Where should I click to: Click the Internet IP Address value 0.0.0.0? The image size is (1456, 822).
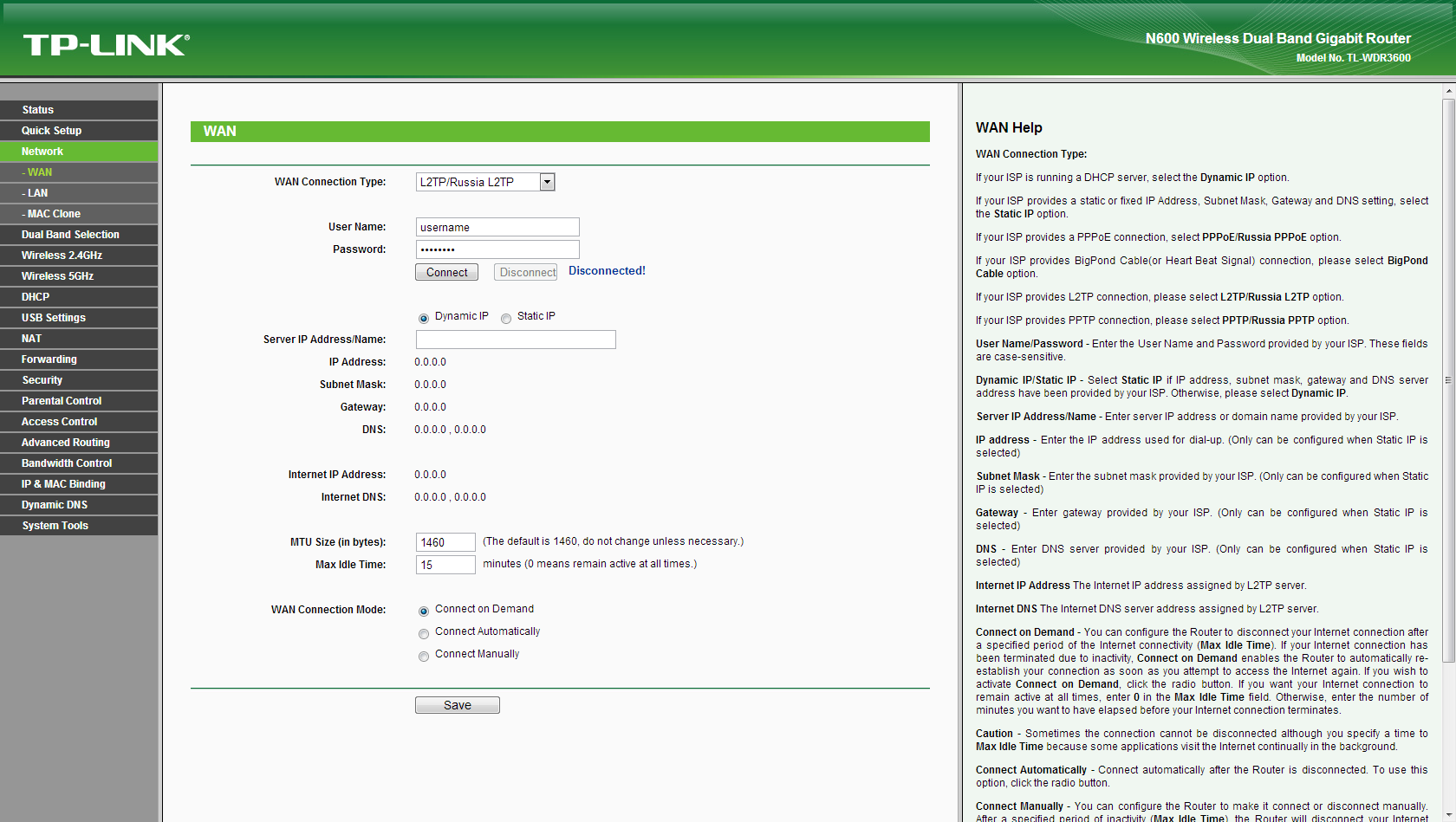click(x=430, y=475)
